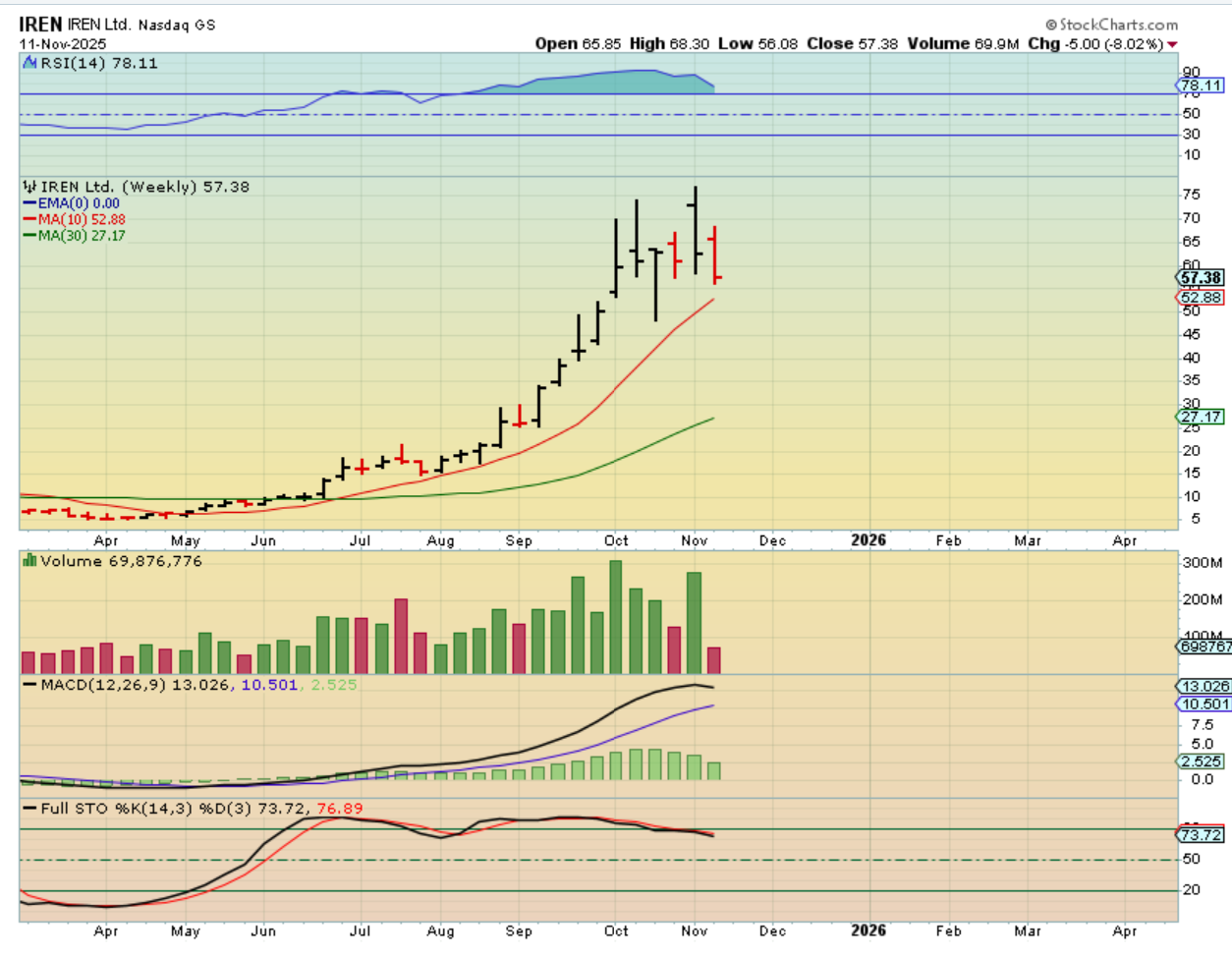
Task: Click the blue 10.501 MACD signal value text
Action: tap(268, 685)
